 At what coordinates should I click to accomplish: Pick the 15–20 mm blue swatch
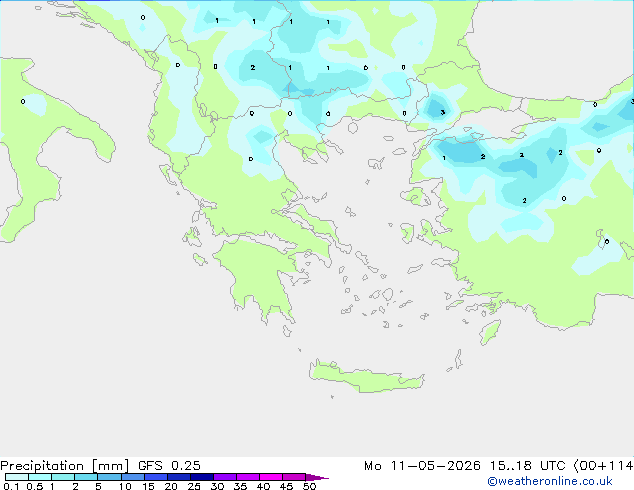coord(155,477)
